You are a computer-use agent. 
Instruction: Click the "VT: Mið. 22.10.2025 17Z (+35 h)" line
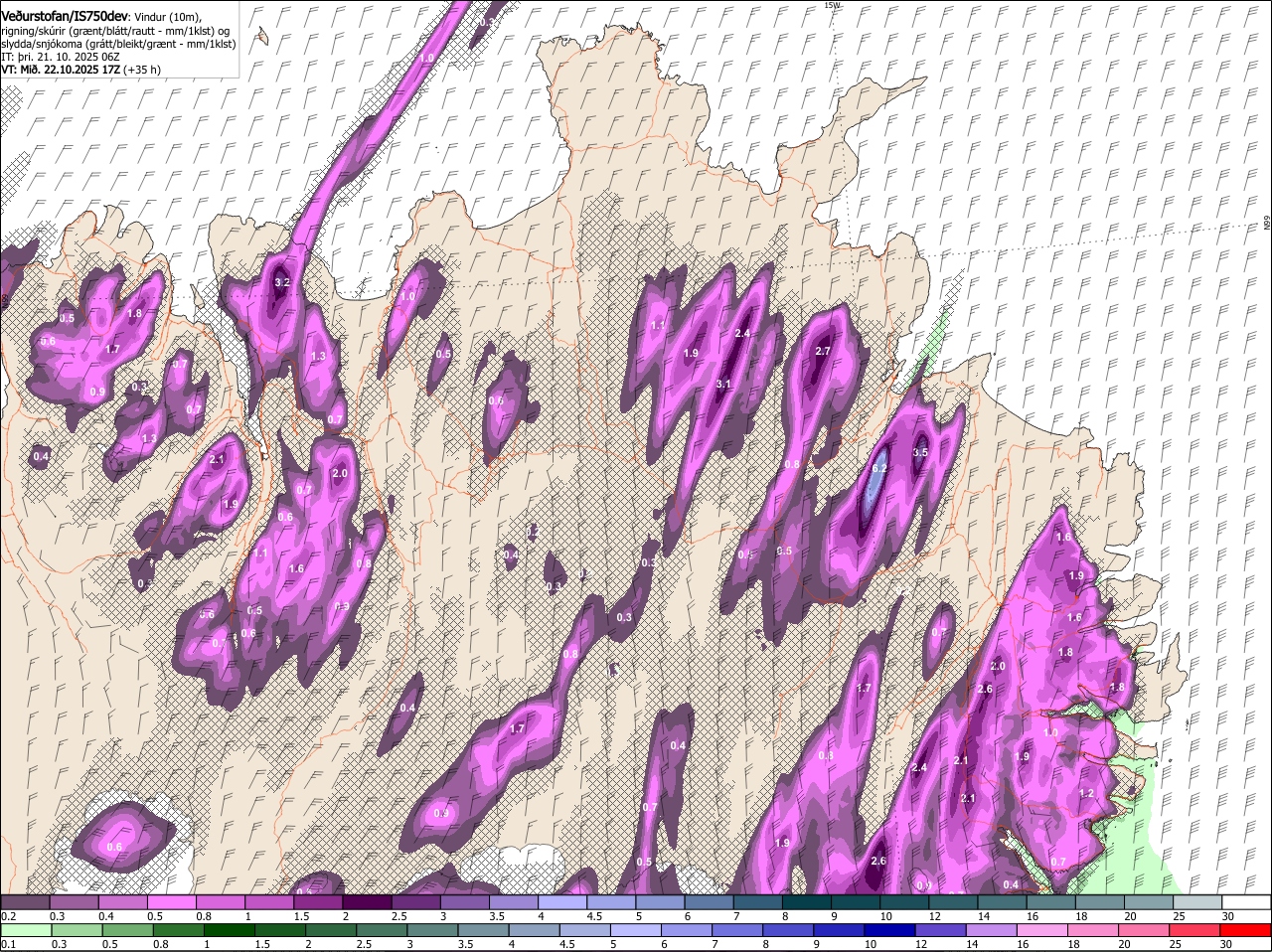81,70
